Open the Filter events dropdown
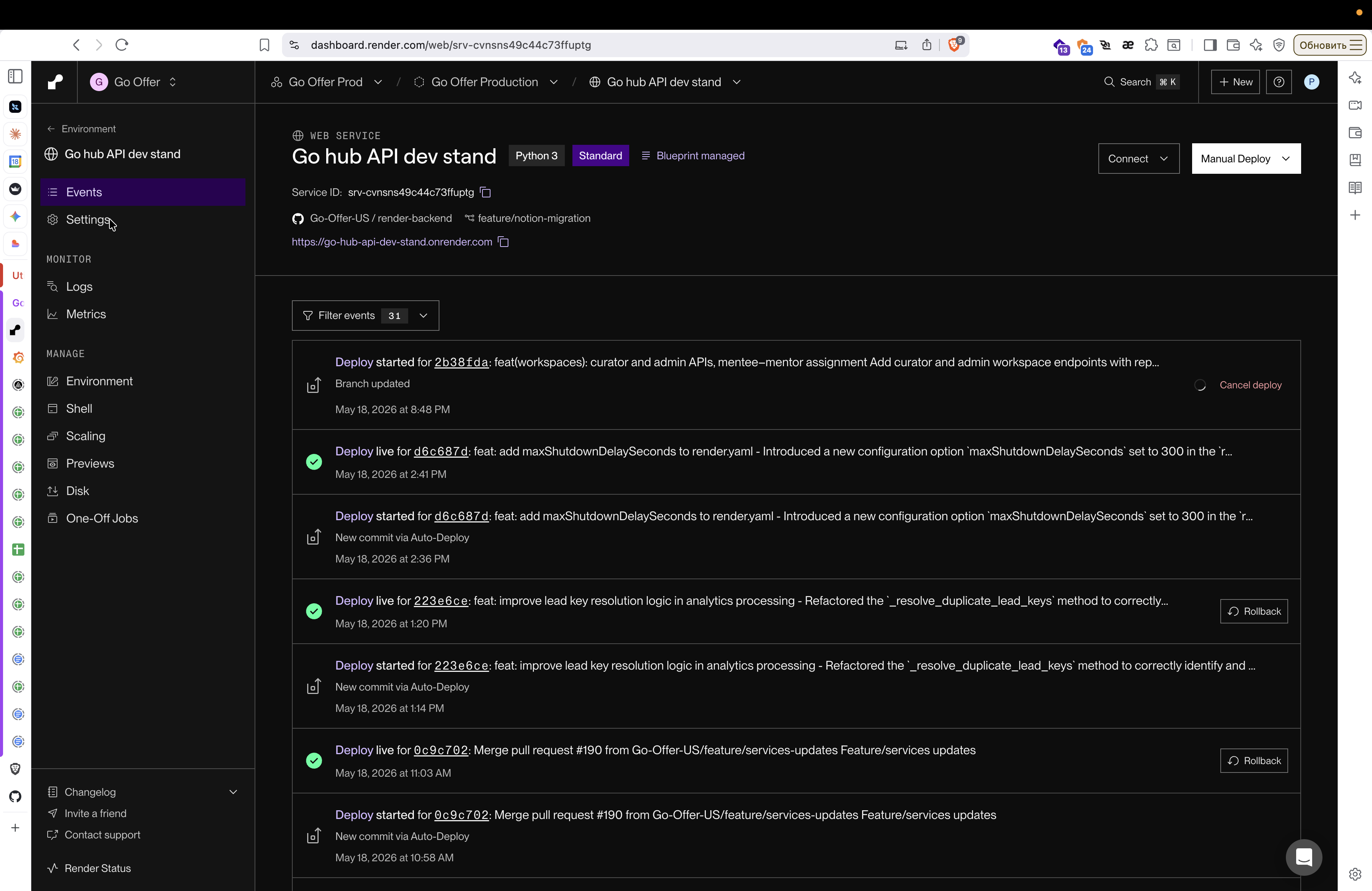This screenshot has height=891, width=1372. click(365, 316)
